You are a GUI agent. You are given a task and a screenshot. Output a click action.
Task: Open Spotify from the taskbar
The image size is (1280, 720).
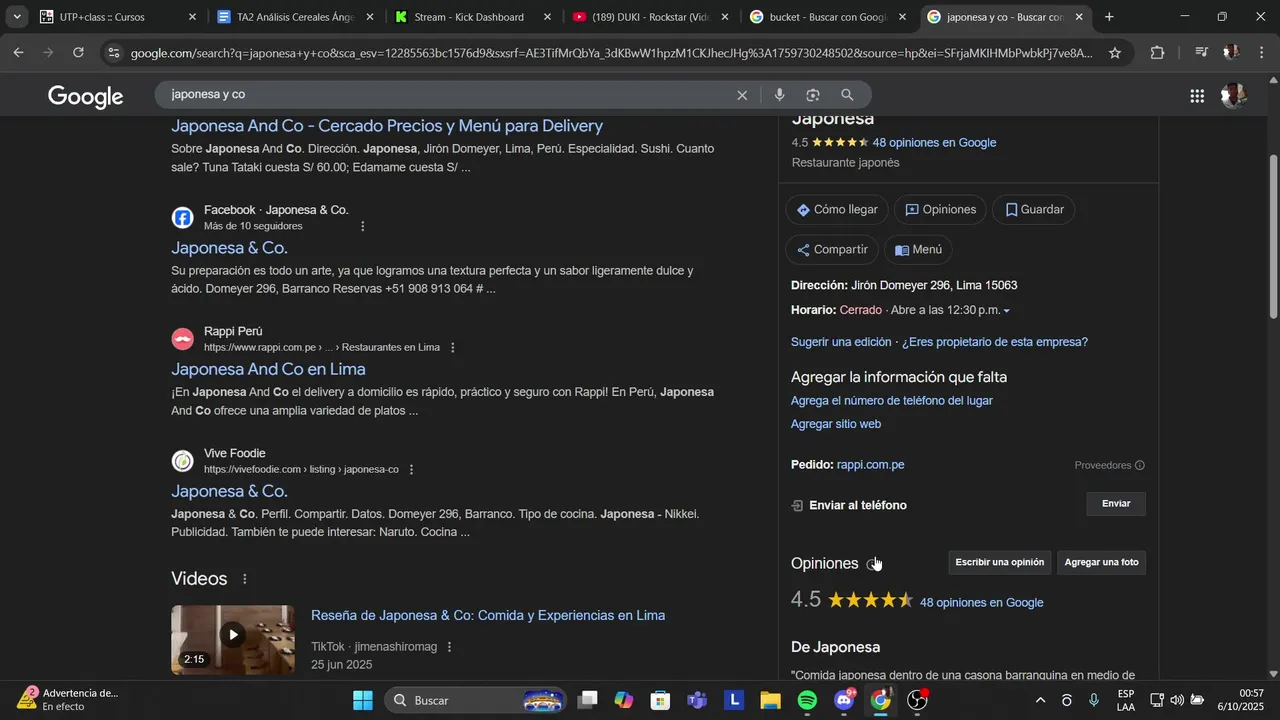point(807,700)
